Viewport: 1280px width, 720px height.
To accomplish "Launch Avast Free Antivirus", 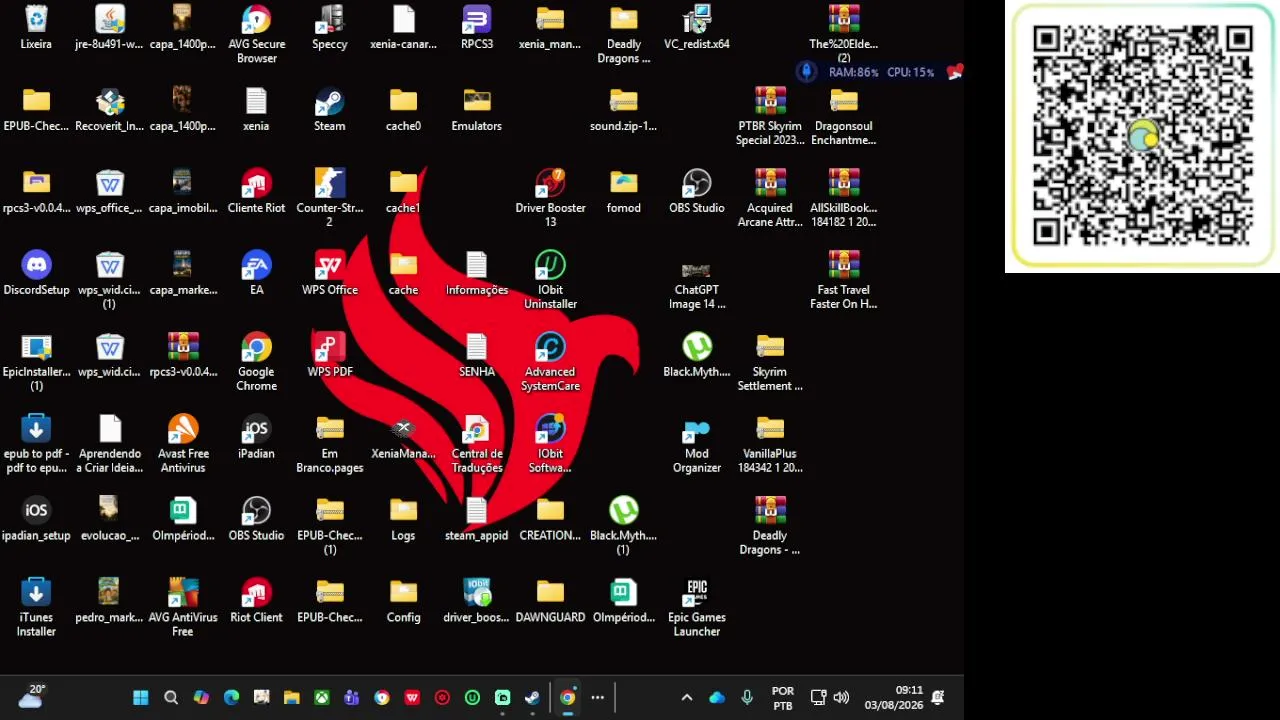I will click(183, 445).
